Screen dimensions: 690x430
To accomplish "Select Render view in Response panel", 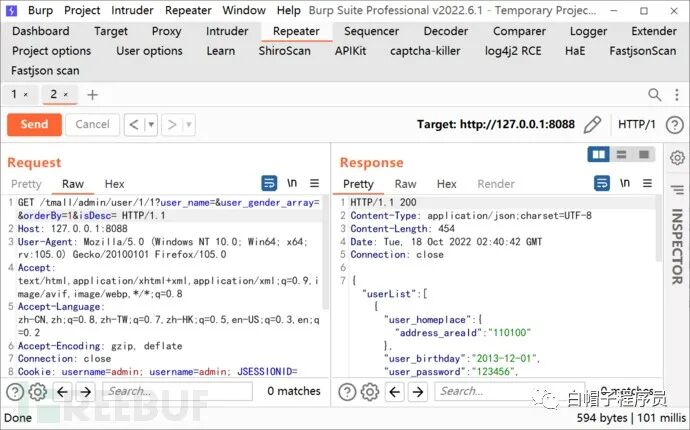I will coord(496,184).
